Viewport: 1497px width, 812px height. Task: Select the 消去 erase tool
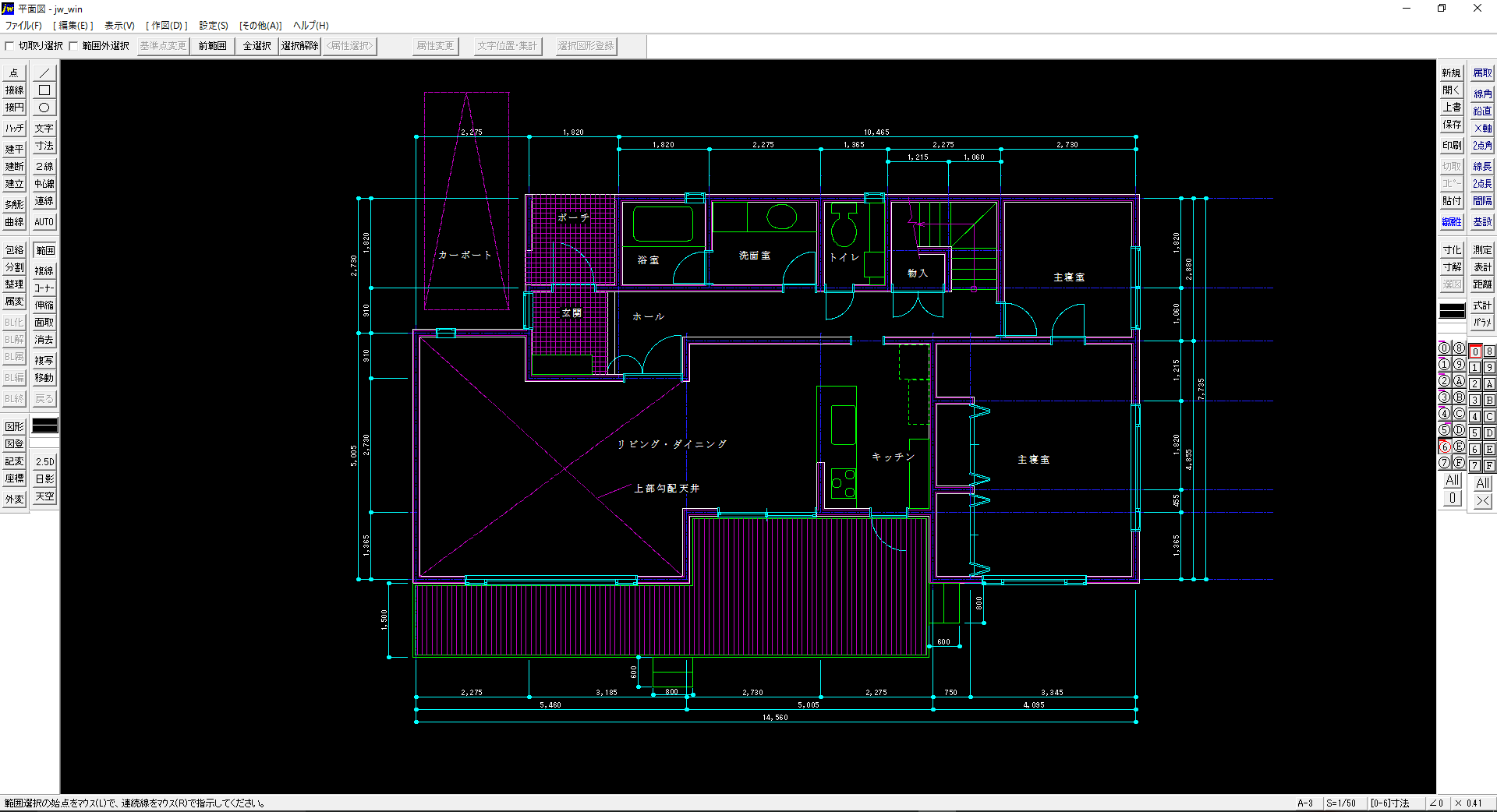point(44,340)
